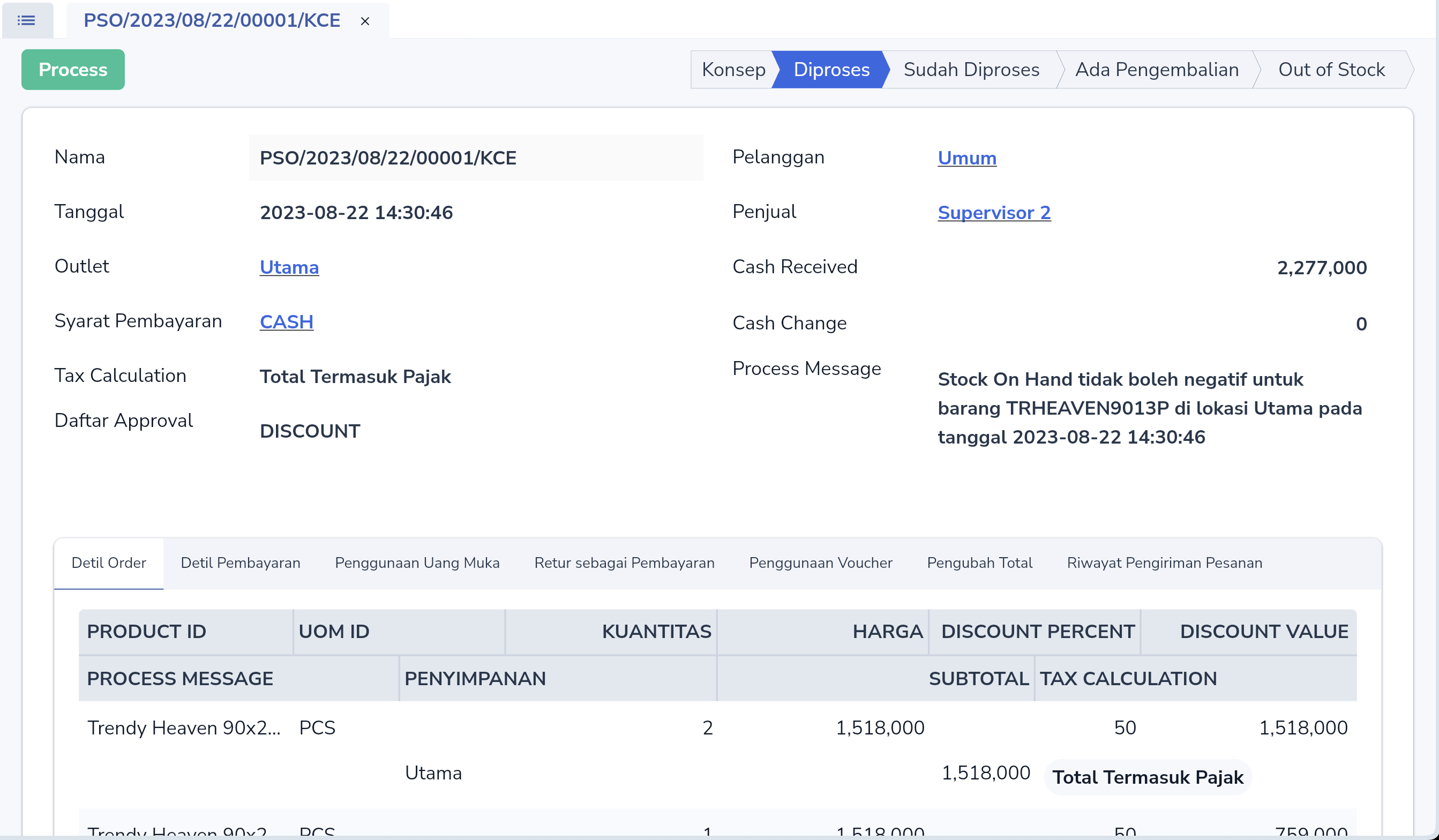Open Retur sebagai Pembayaran tab
1439x840 pixels.
624,563
